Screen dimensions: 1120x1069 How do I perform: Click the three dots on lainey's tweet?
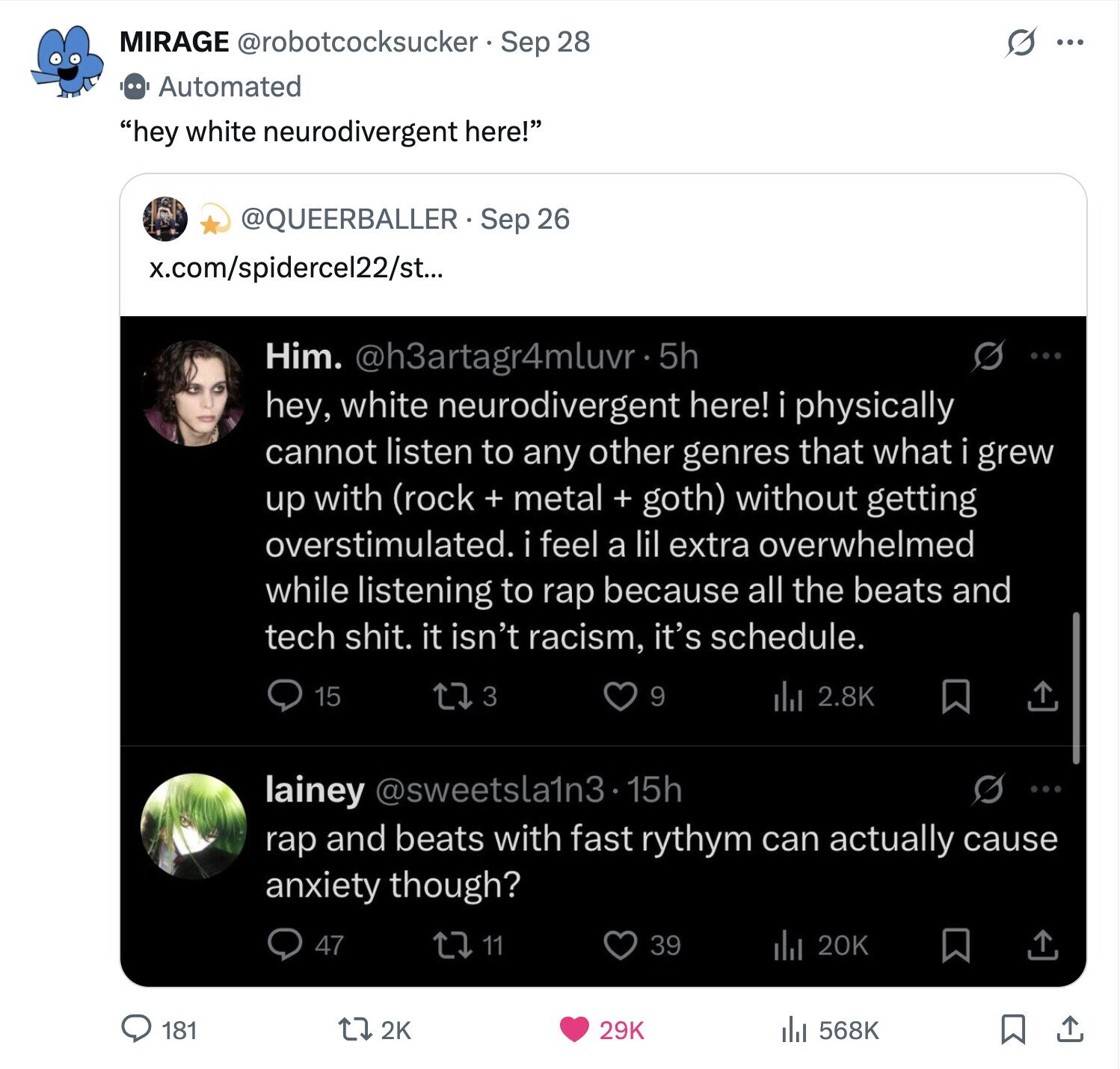(1045, 789)
